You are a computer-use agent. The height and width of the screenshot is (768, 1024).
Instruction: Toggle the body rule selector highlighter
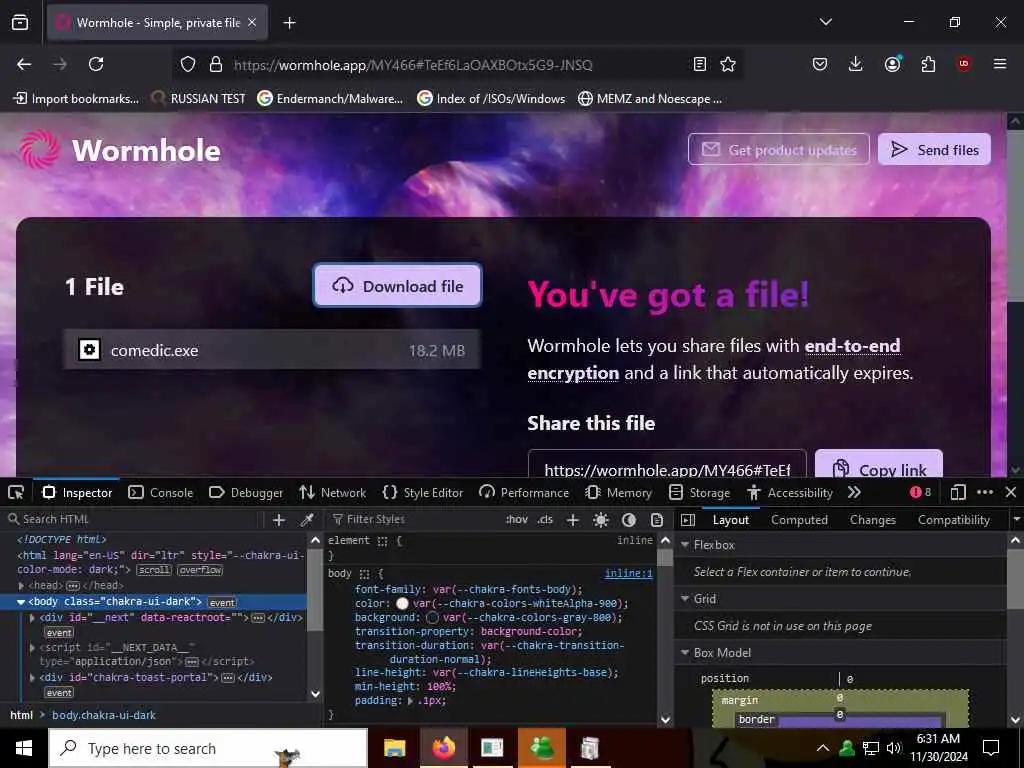pyautogui.click(x=364, y=574)
